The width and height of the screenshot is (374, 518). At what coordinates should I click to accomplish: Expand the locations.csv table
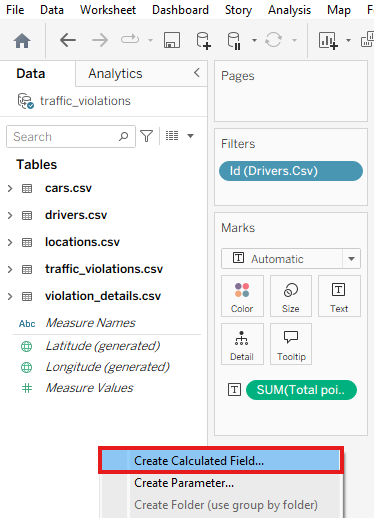[x=10, y=242]
